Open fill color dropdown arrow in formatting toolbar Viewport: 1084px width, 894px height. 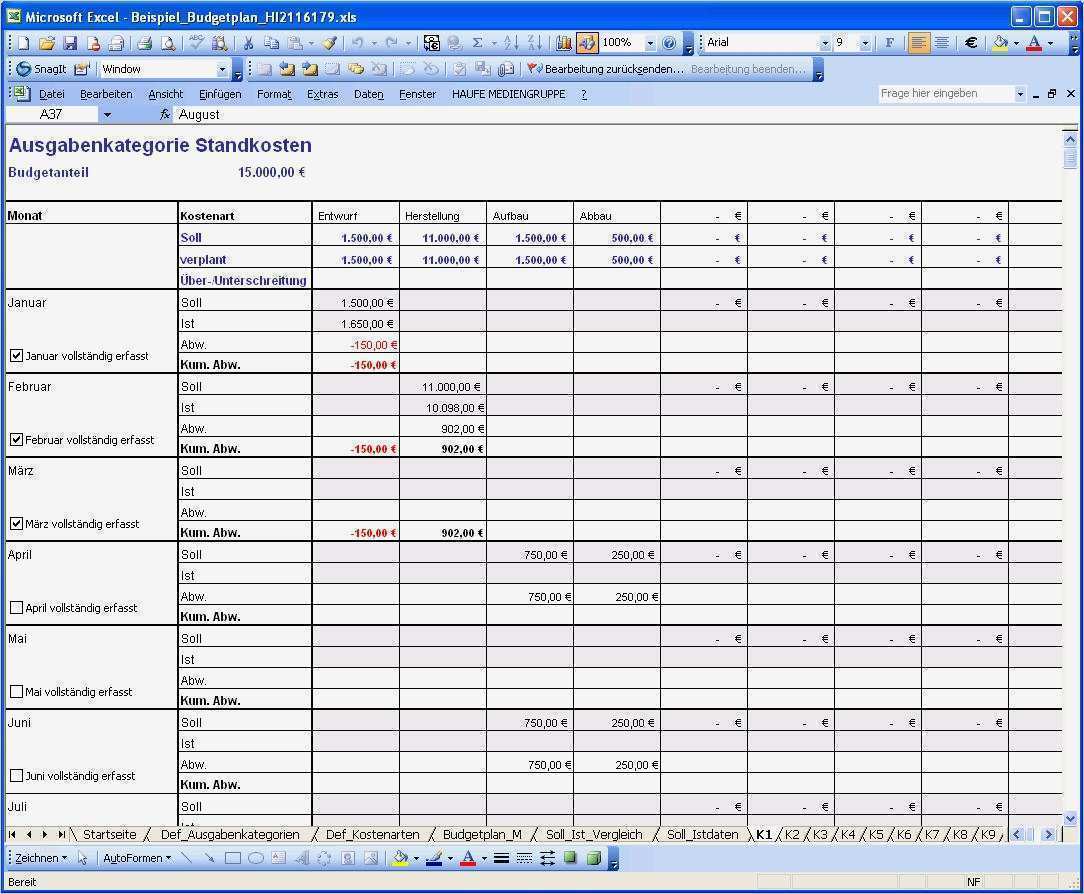[1016, 43]
